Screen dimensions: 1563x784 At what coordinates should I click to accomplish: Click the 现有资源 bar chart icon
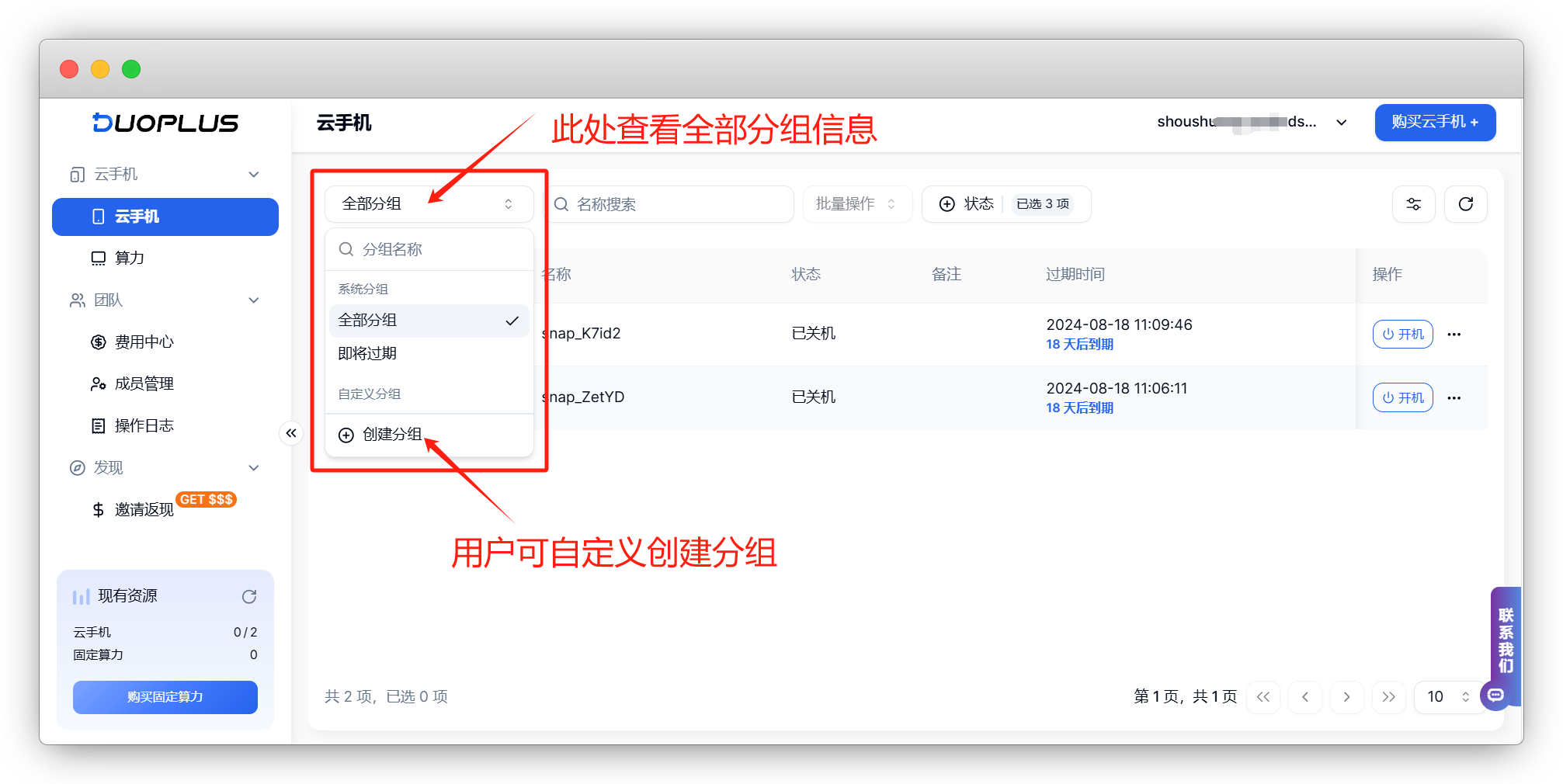[81, 597]
